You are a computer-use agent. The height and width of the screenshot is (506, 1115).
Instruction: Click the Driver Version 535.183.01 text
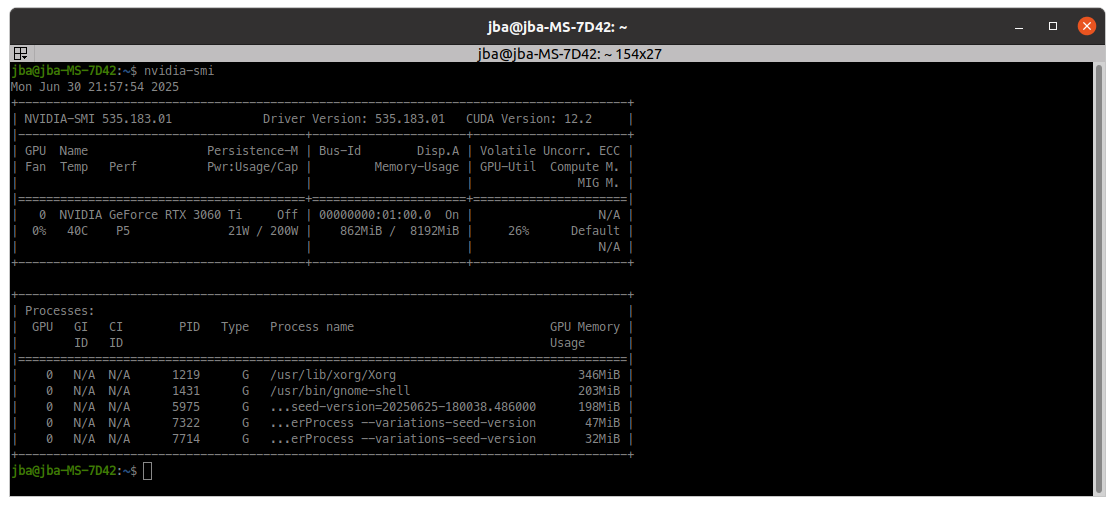354,119
